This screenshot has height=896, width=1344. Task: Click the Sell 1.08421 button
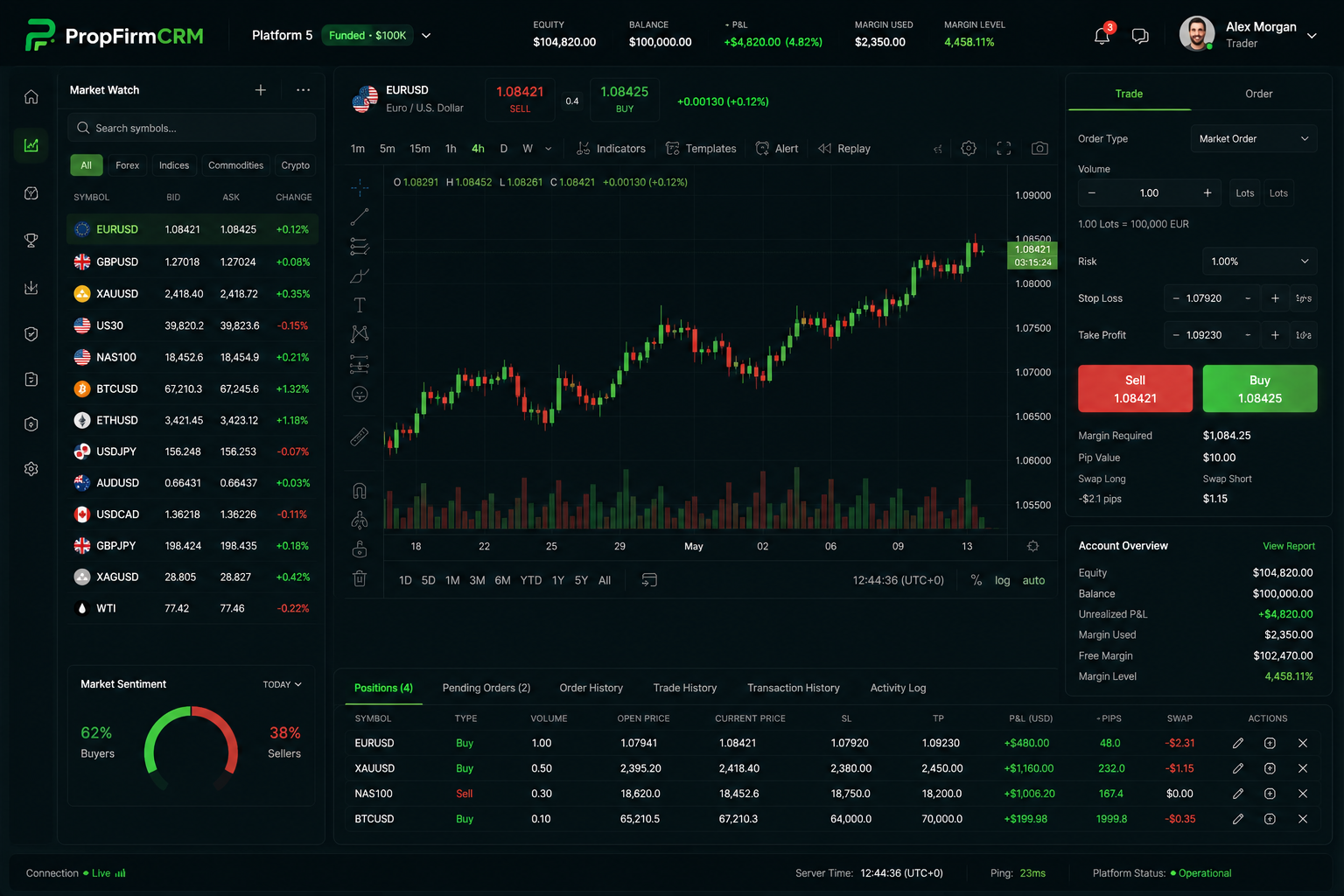click(1135, 388)
